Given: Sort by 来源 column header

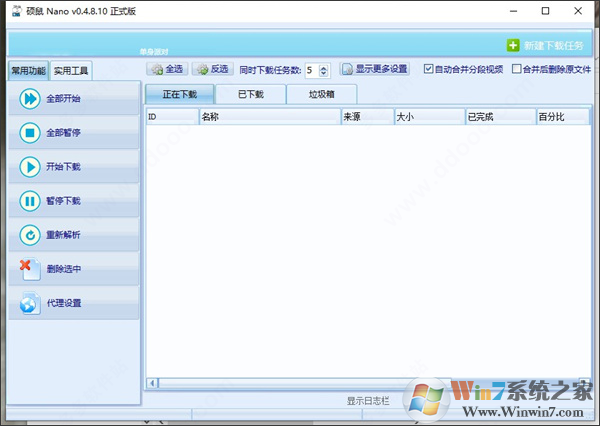Looking at the screenshot, I should [x=368, y=117].
